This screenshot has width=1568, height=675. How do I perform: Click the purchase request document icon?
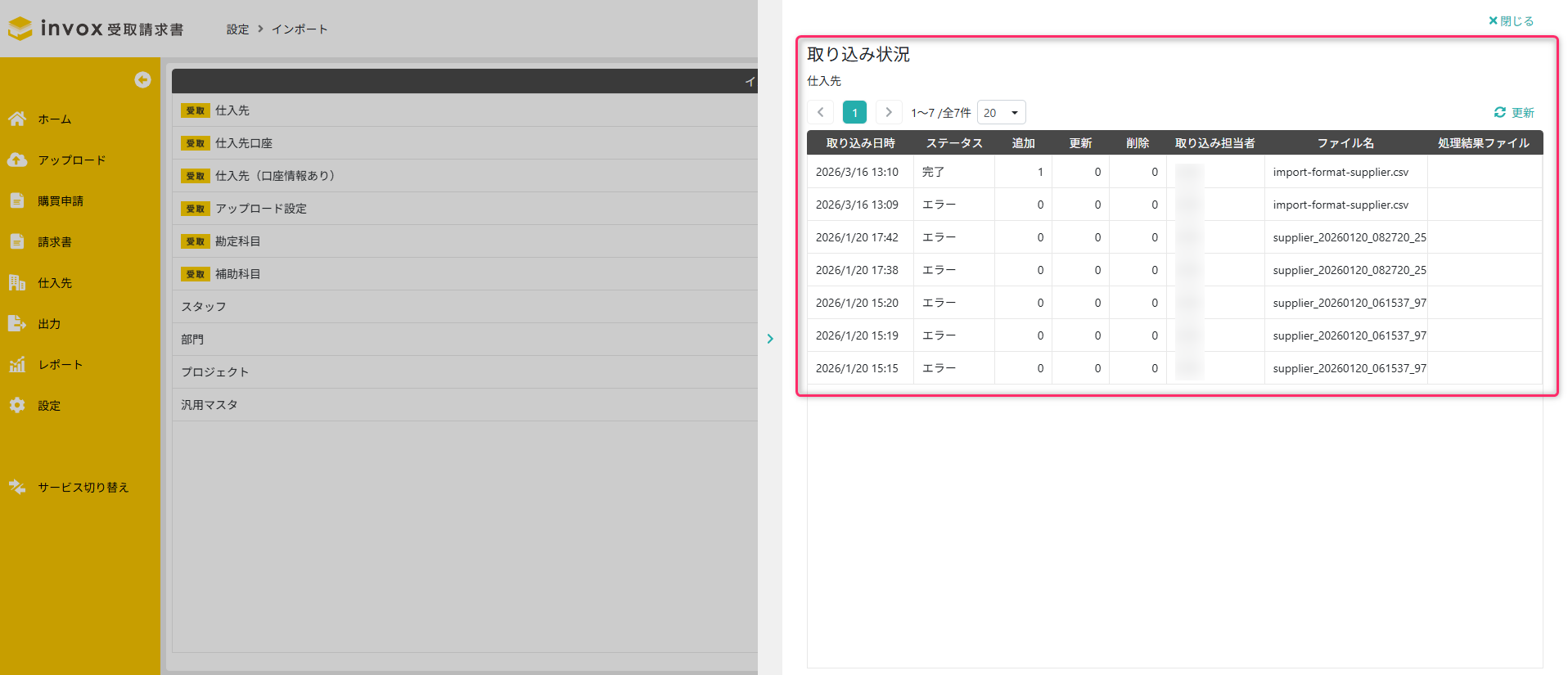(x=17, y=200)
